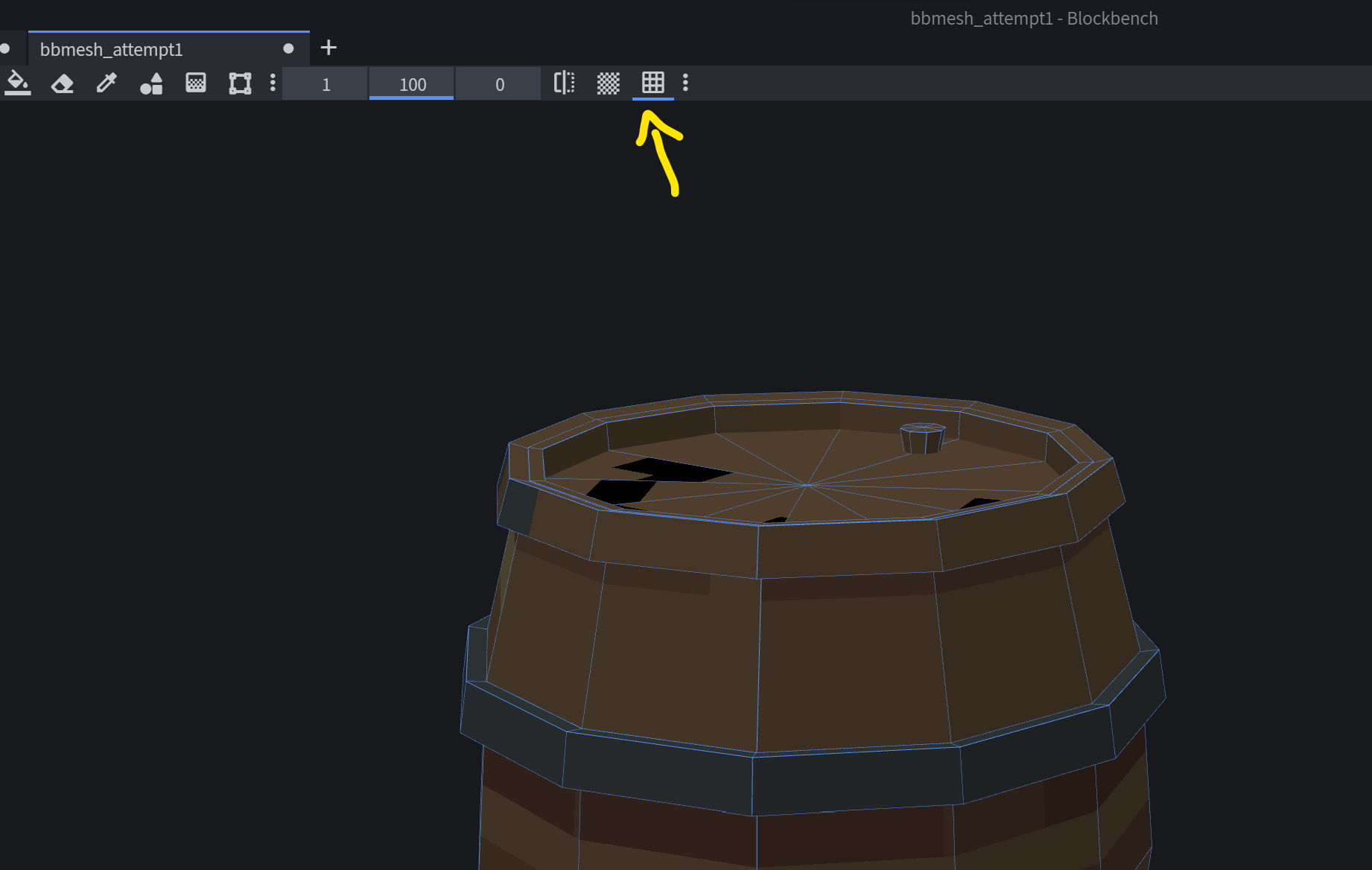Toggle the Mirror Painting option

[x=564, y=83]
